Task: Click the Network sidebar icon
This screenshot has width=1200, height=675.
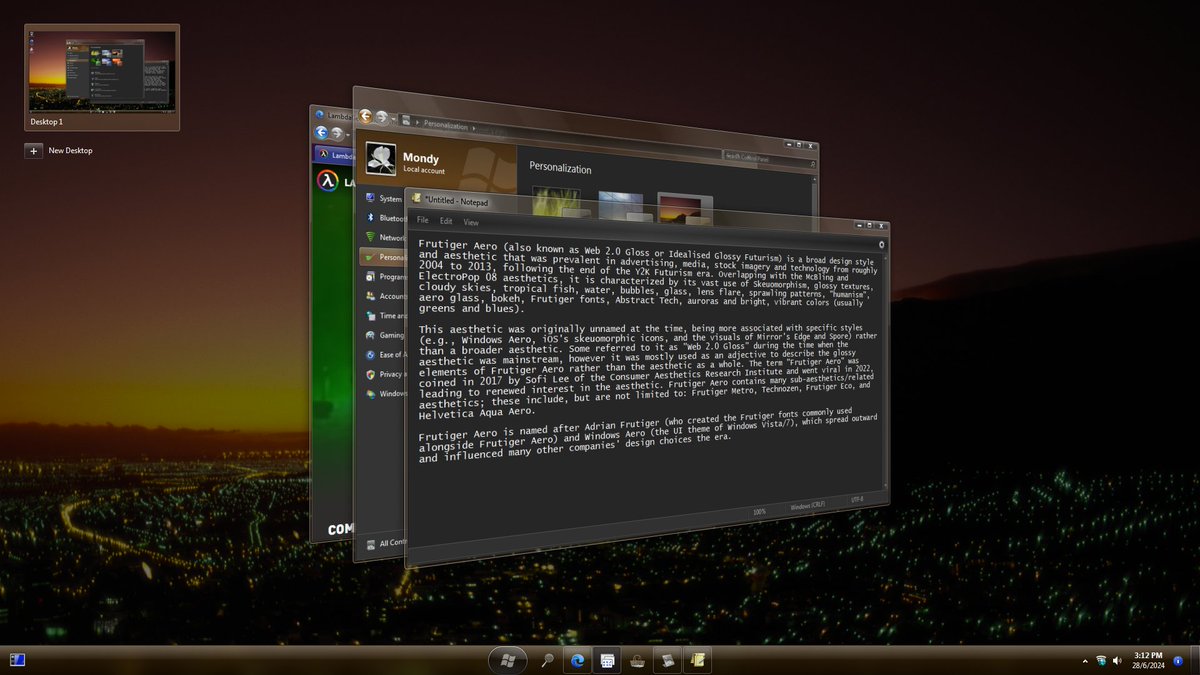Action: pos(371,237)
